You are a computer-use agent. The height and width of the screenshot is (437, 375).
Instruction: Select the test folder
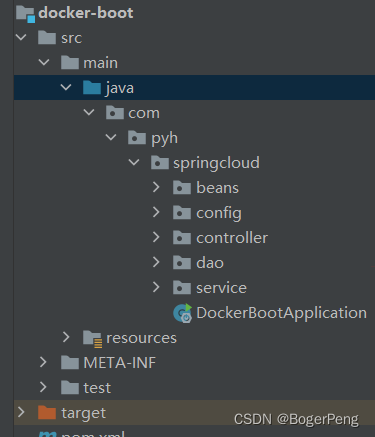(97, 388)
